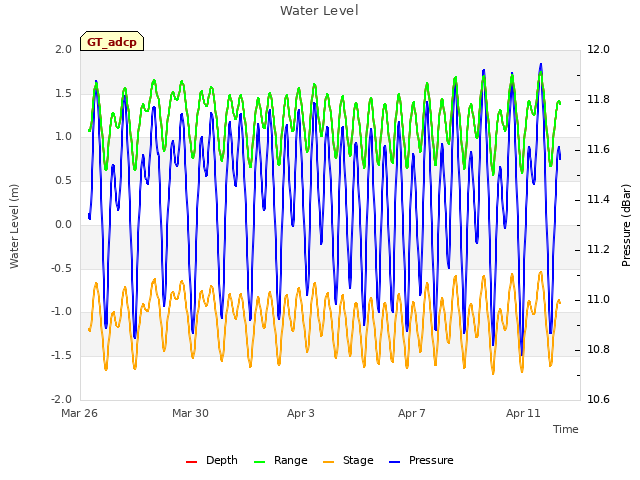640x480 pixels.
Task: Click the 11.0 right axis tick label
Action: click(x=598, y=299)
